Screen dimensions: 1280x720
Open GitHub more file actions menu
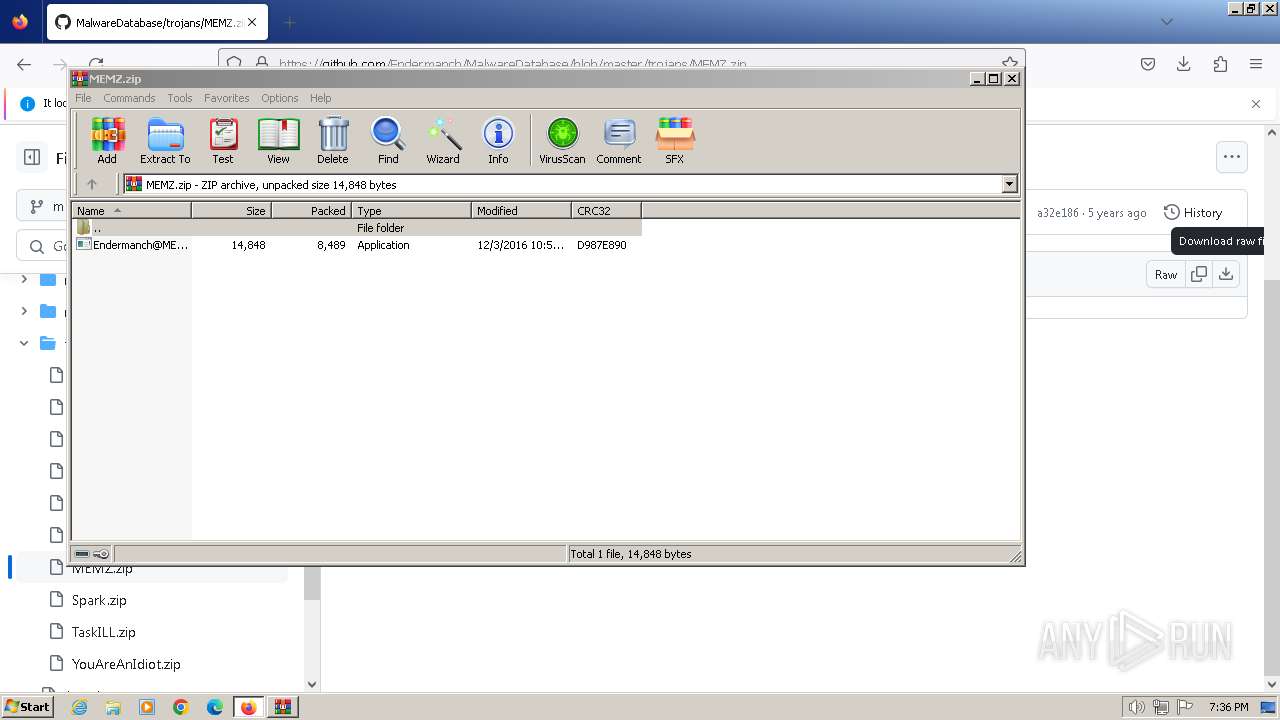[x=1231, y=157]
